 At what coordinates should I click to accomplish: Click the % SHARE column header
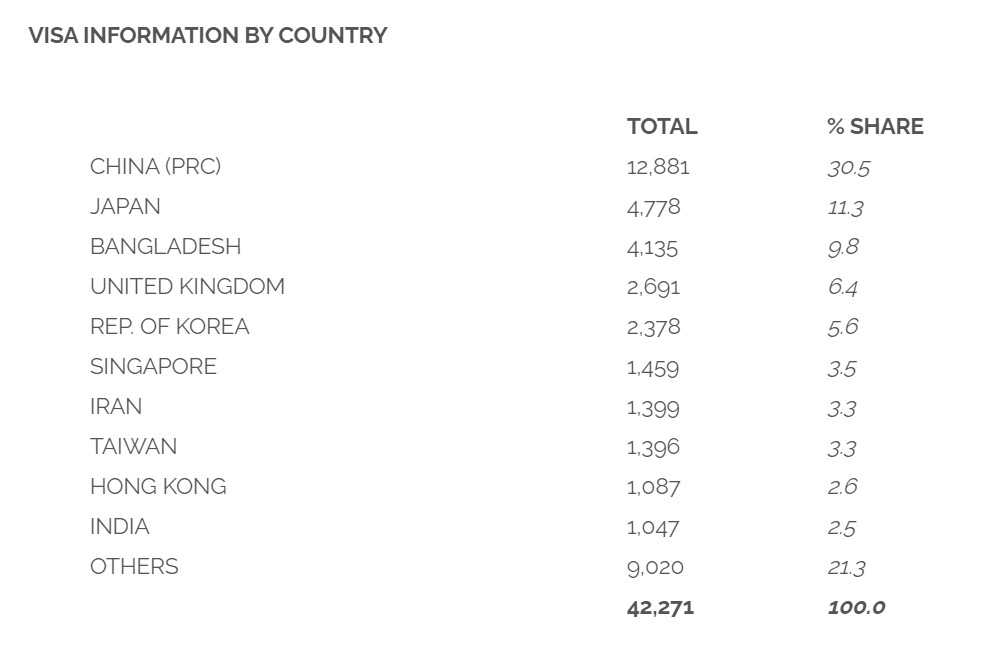[875, 127]
